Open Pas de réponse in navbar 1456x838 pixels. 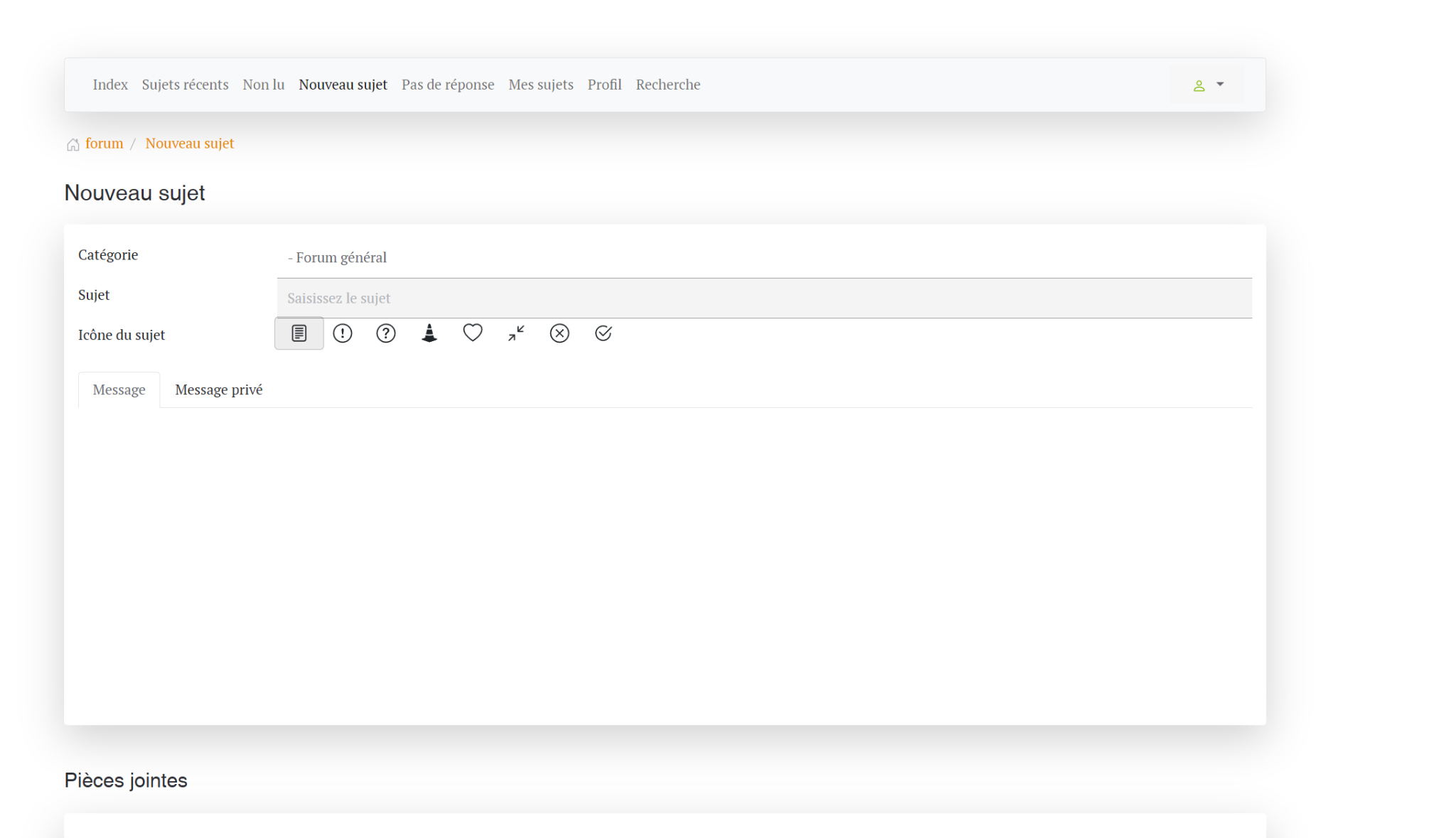(x=447, y=85)
